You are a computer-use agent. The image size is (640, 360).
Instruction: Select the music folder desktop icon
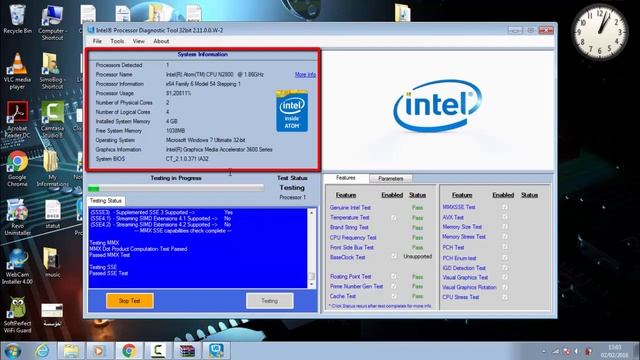click(x=52, y=262)
